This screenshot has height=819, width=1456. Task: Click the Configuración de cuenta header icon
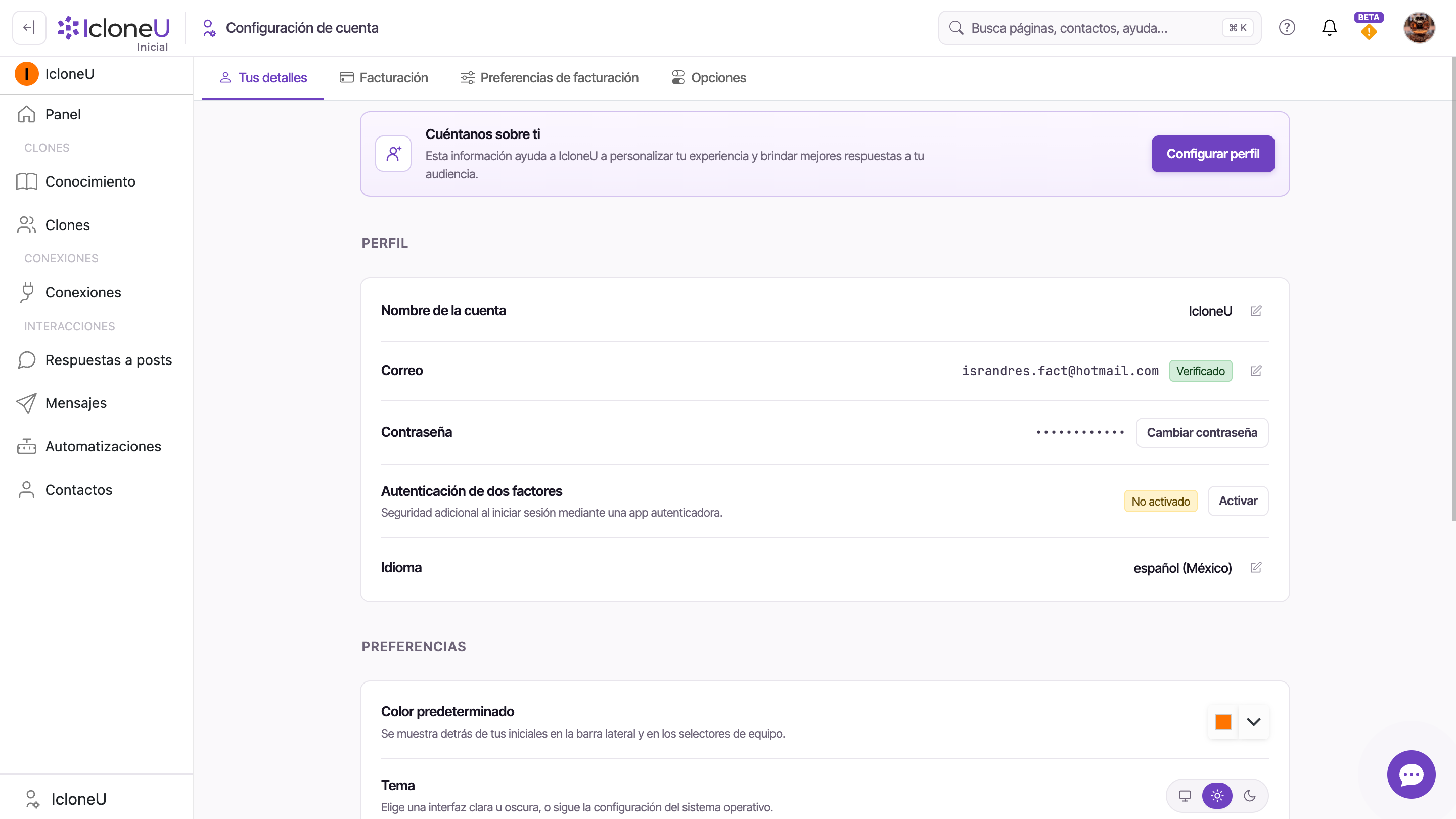(209, 28)
